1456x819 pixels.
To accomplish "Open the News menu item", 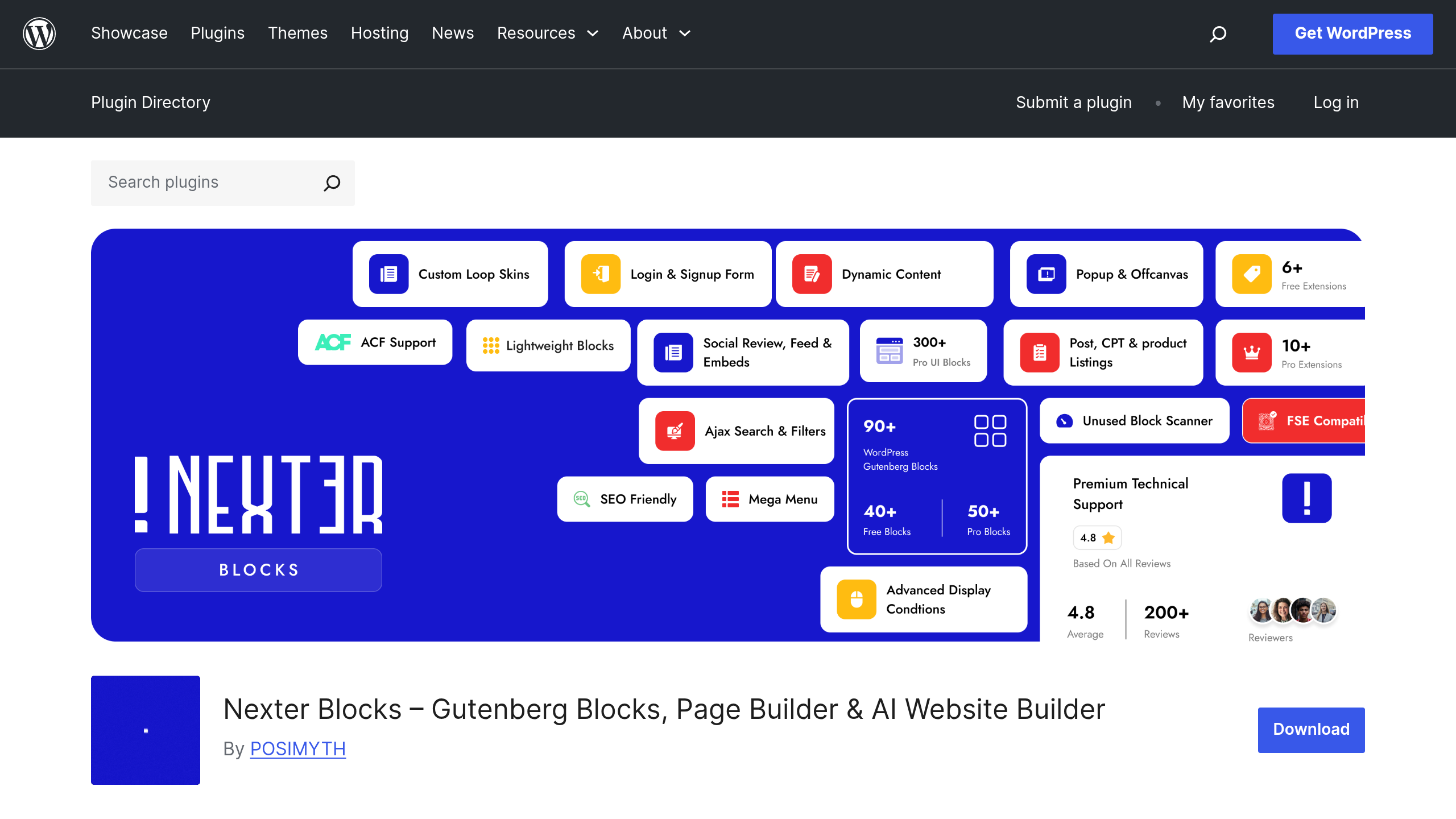I will tap(453, 34).
